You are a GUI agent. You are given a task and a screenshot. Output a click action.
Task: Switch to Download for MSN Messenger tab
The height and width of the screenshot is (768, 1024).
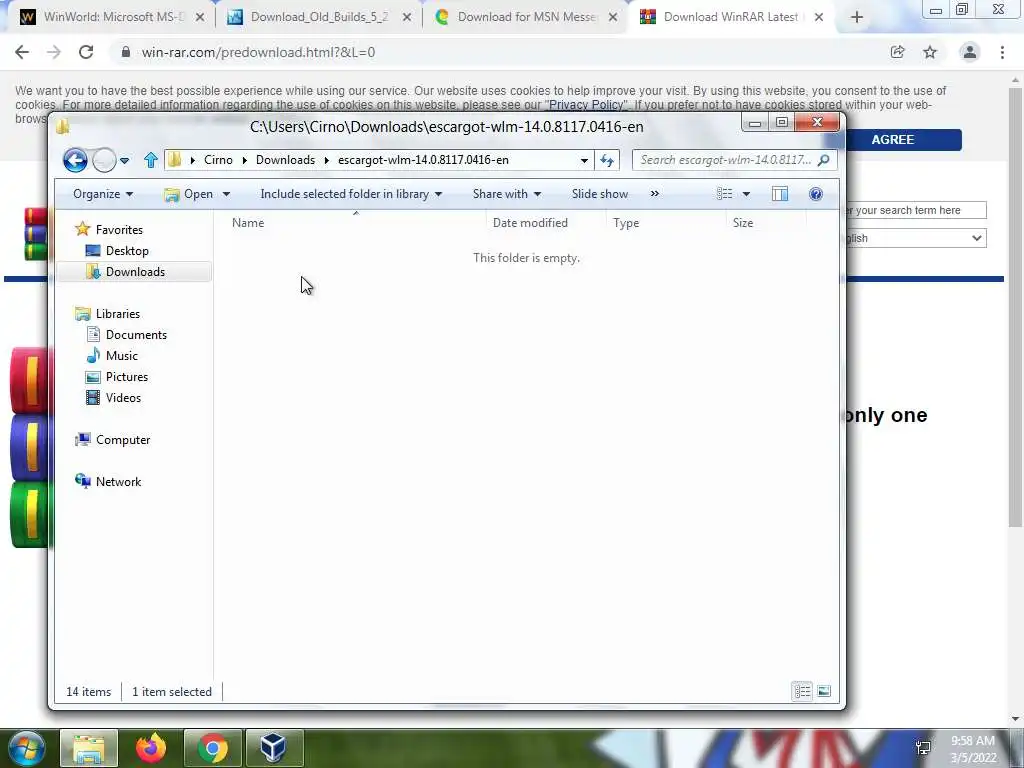tap(526, 17)
